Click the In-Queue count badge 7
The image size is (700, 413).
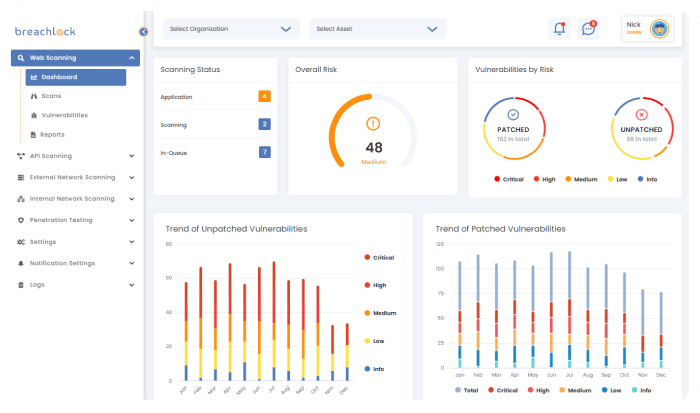click(x=264, y=152)
